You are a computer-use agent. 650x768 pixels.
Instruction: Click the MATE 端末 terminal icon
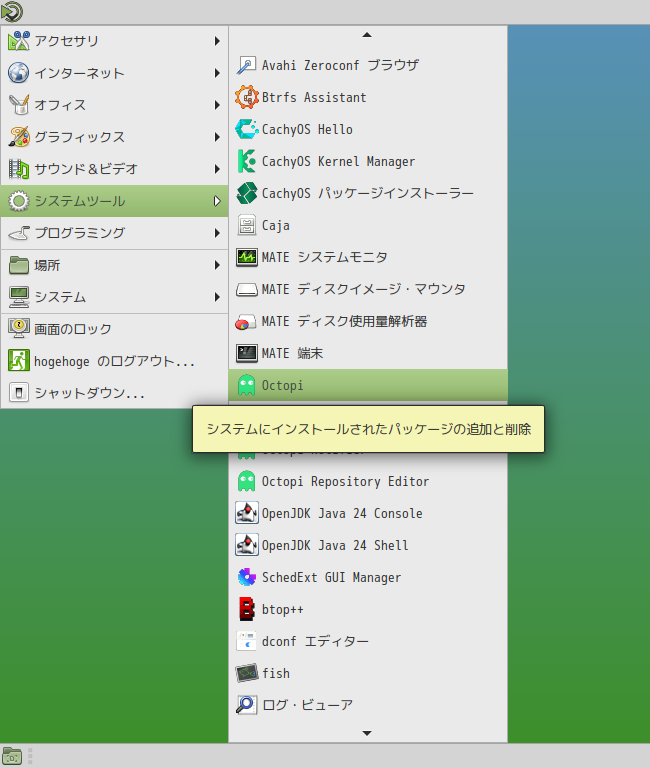tap(246, 353)
